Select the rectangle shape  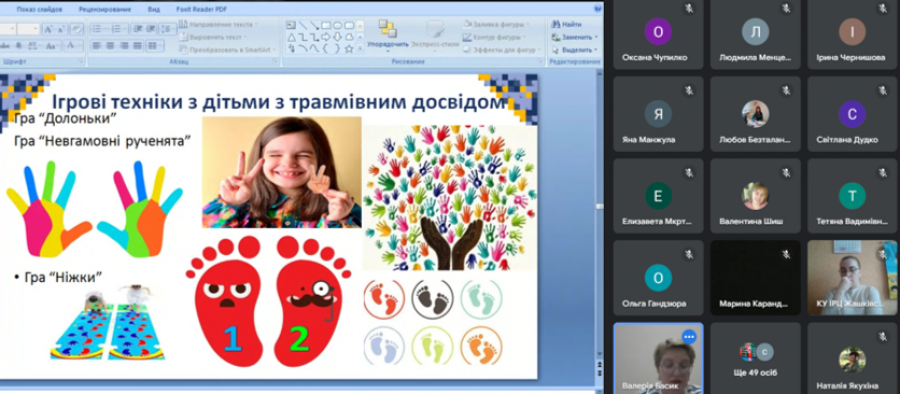coord(325,25)
